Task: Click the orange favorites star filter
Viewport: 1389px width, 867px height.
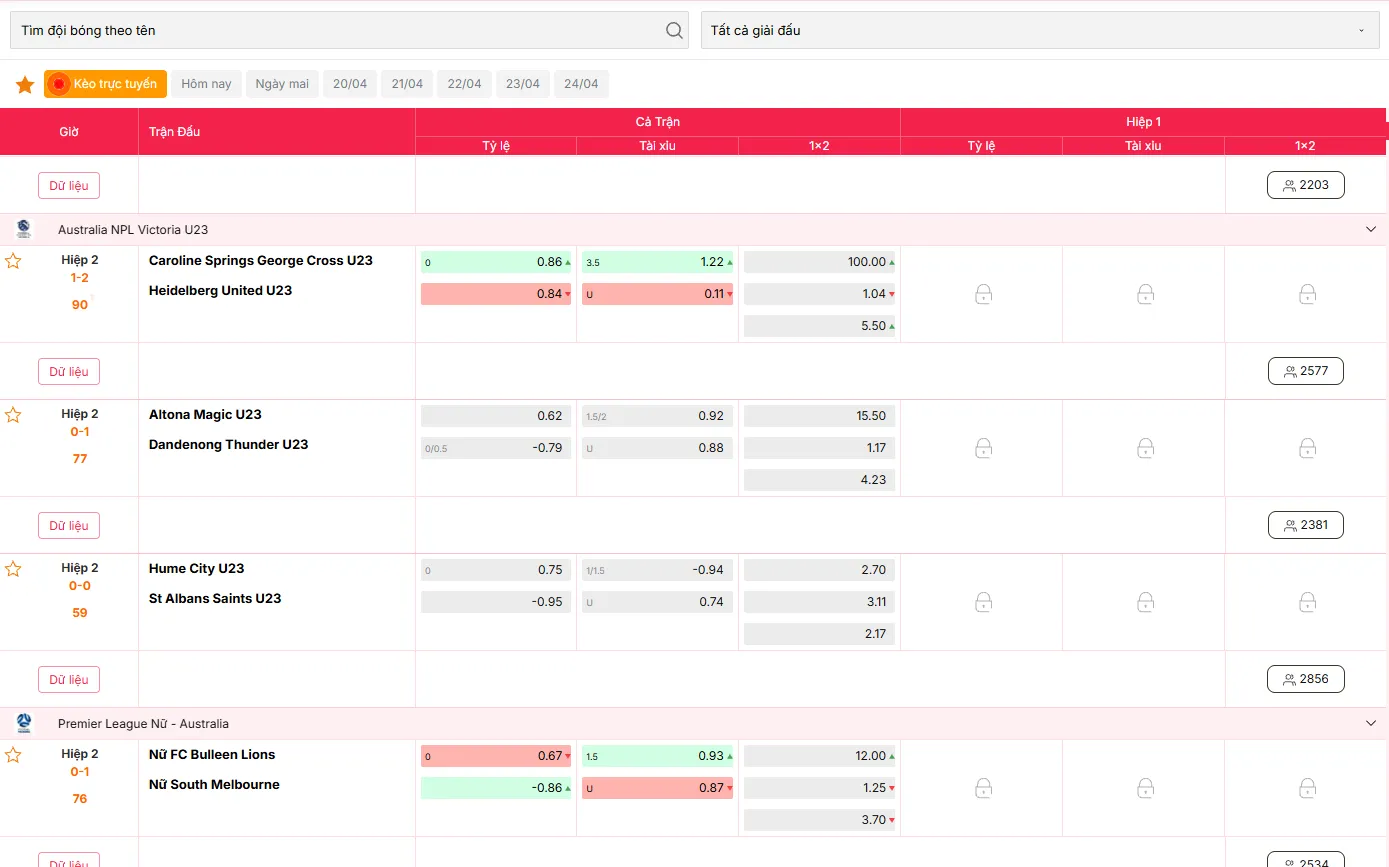Action: (x=25, y=85)
